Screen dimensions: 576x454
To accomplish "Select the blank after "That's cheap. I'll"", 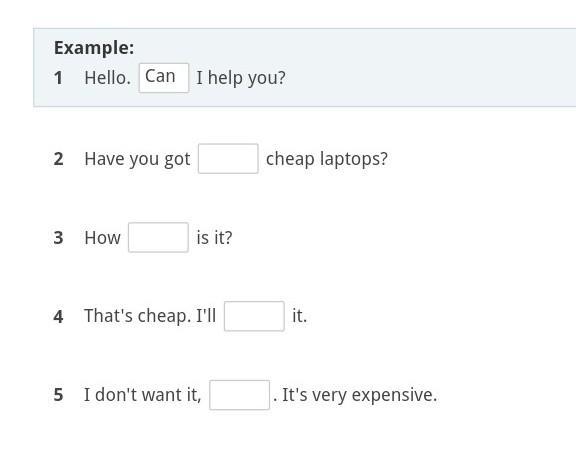I will [254, 316].
